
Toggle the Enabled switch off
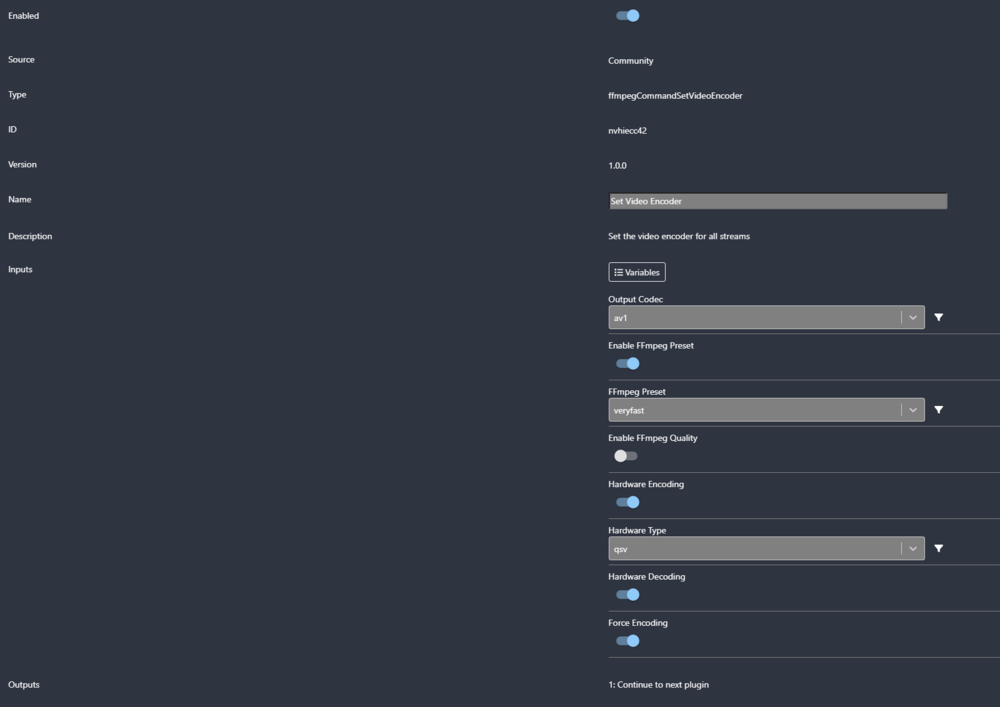pos(628,15)
